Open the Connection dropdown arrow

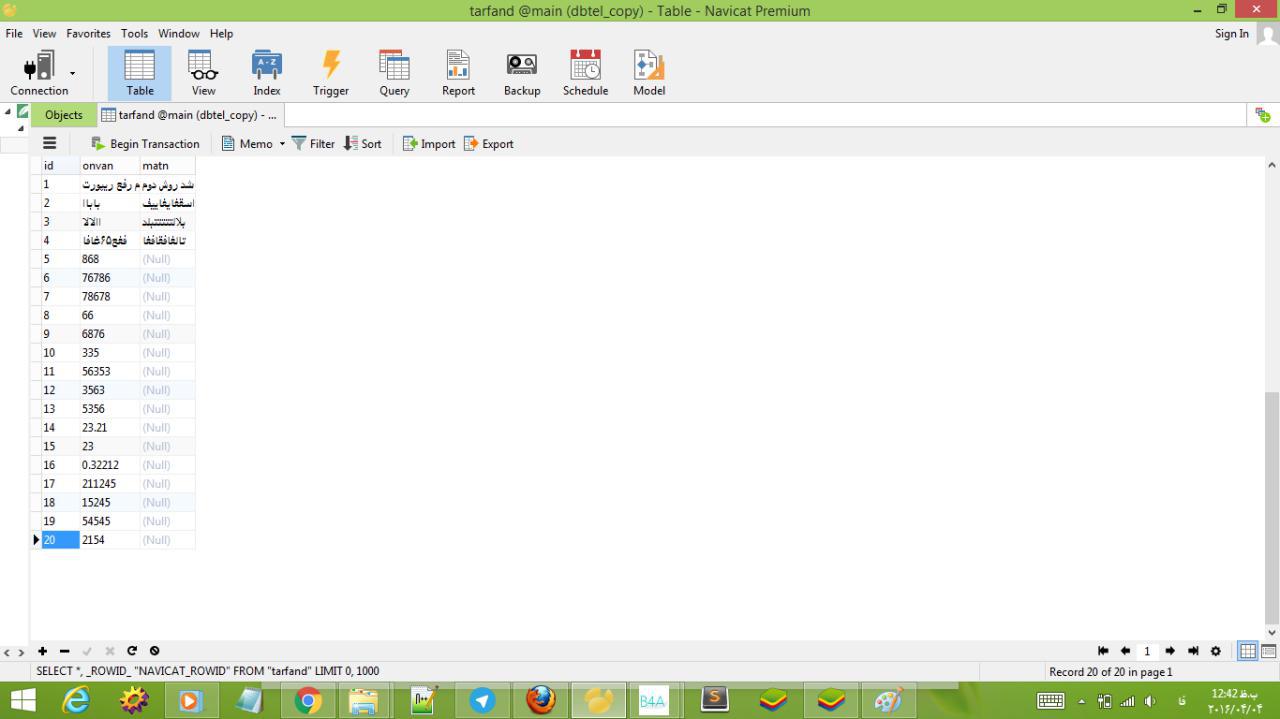72,73
